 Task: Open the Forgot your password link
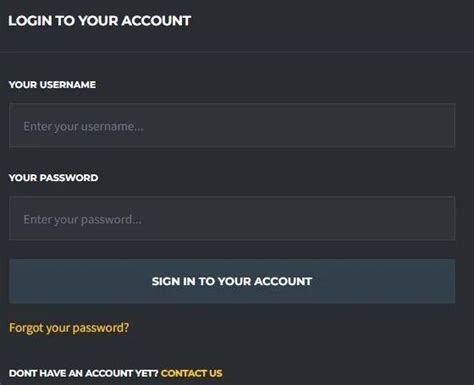point(69,328)
